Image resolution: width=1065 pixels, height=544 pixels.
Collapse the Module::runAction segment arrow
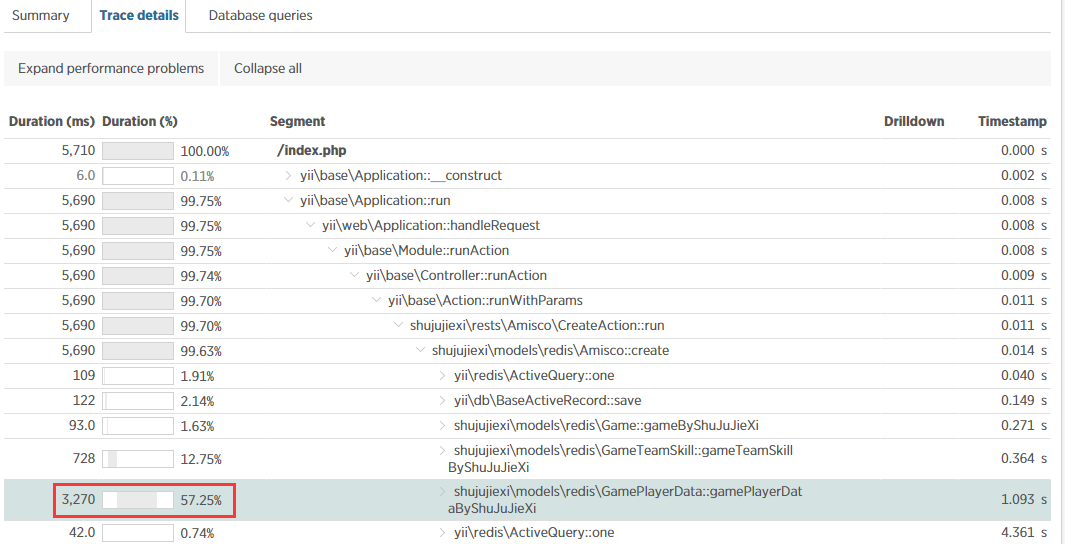pos(333,251)
